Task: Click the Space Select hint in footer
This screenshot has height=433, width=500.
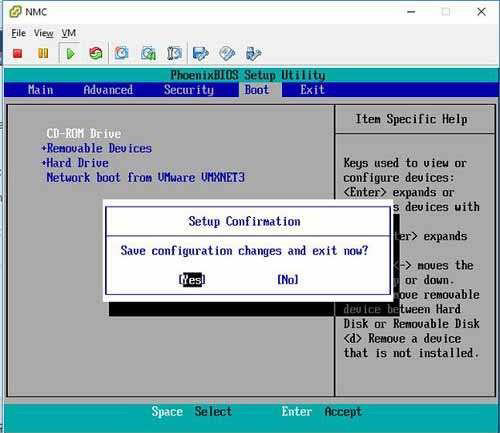Action: pos(191,412)
